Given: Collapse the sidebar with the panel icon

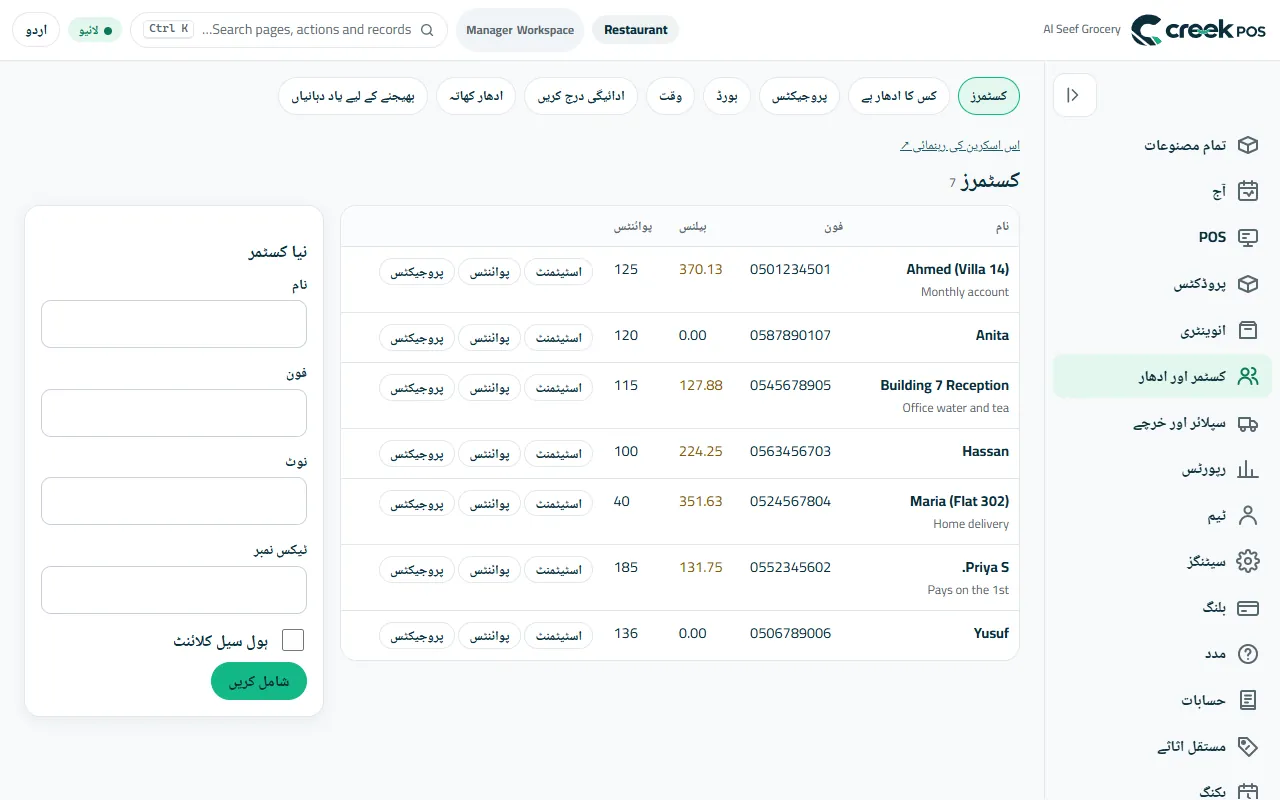Looking at the screenshot, I should pyautogui.click(x=1074, y=95).
